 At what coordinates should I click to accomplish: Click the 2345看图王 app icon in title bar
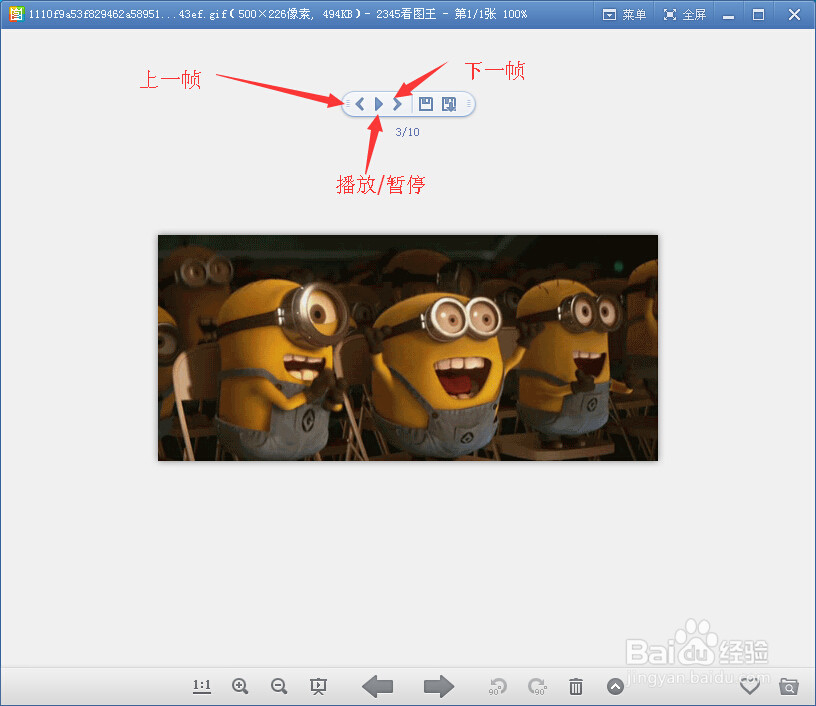tap(16, 14)
